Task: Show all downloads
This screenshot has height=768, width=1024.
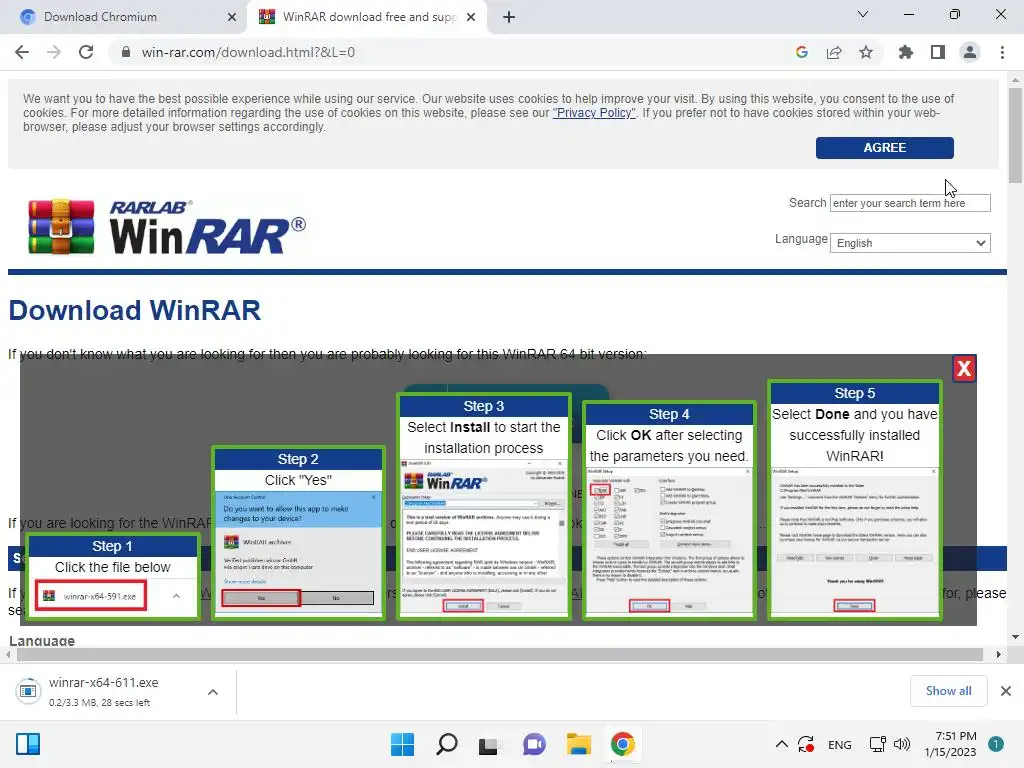Action: [x=948, y=691]
